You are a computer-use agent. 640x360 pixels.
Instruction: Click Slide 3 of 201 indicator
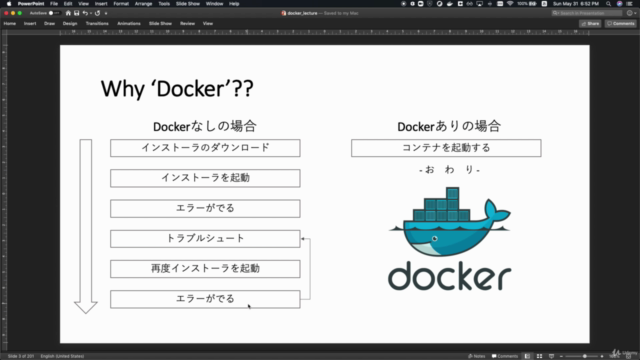[21, 356]
